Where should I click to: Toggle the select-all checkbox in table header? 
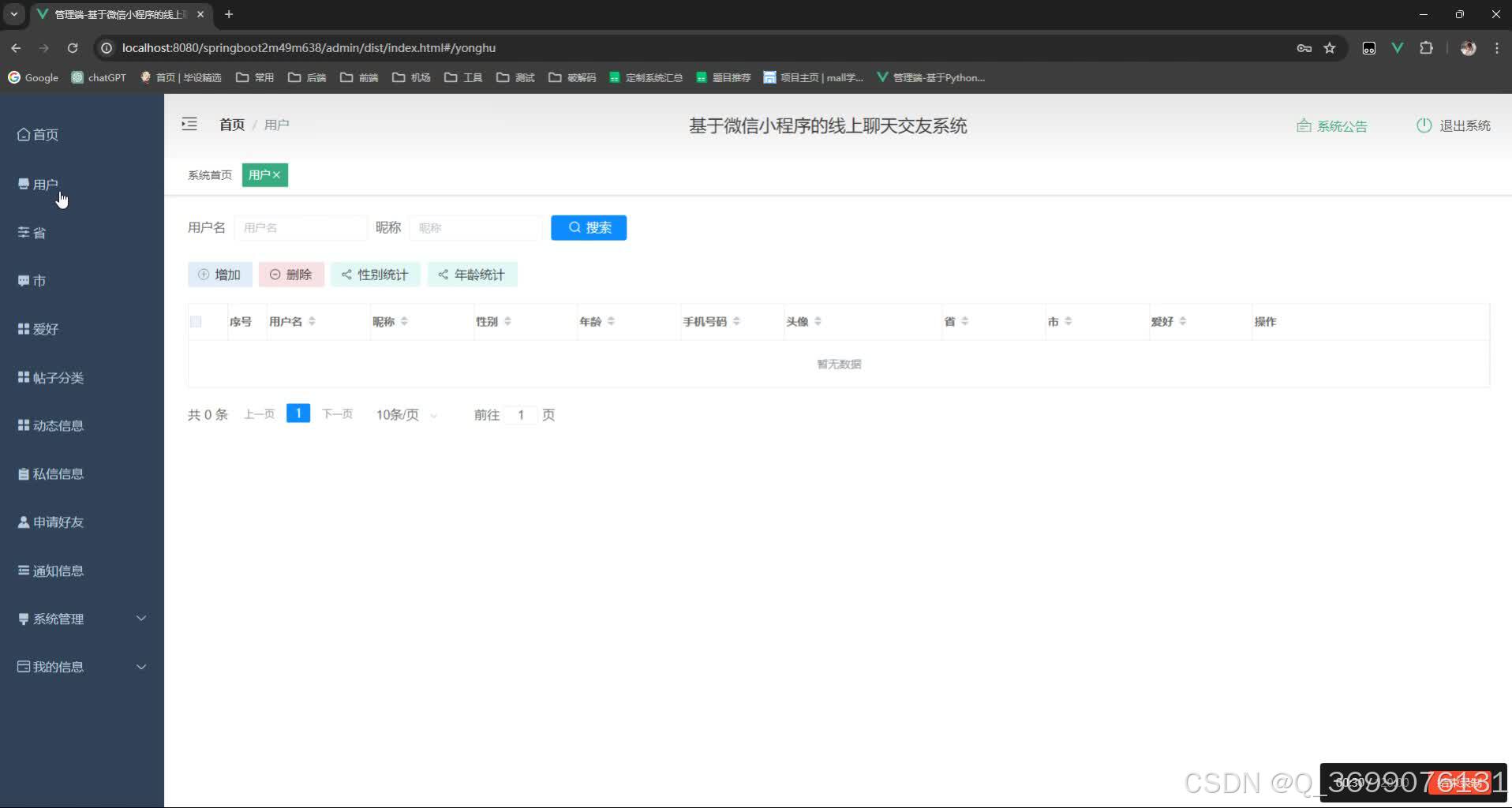tap(195, 321)
